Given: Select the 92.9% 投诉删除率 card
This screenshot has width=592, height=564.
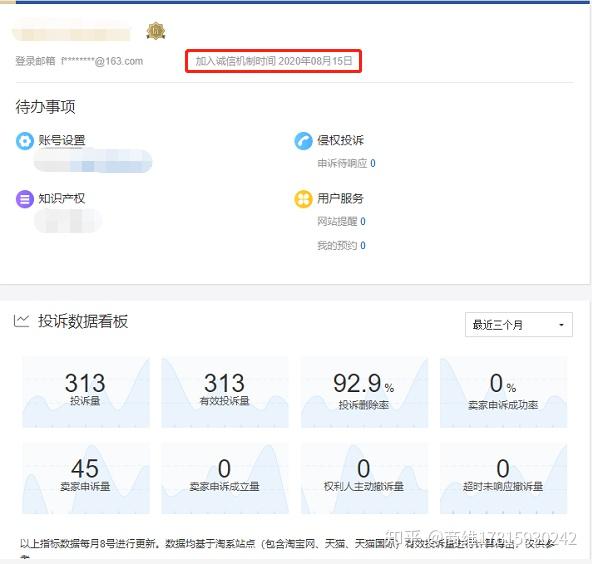Looking at the screenshot, I should pyautogui.click(x=364, y=392).
